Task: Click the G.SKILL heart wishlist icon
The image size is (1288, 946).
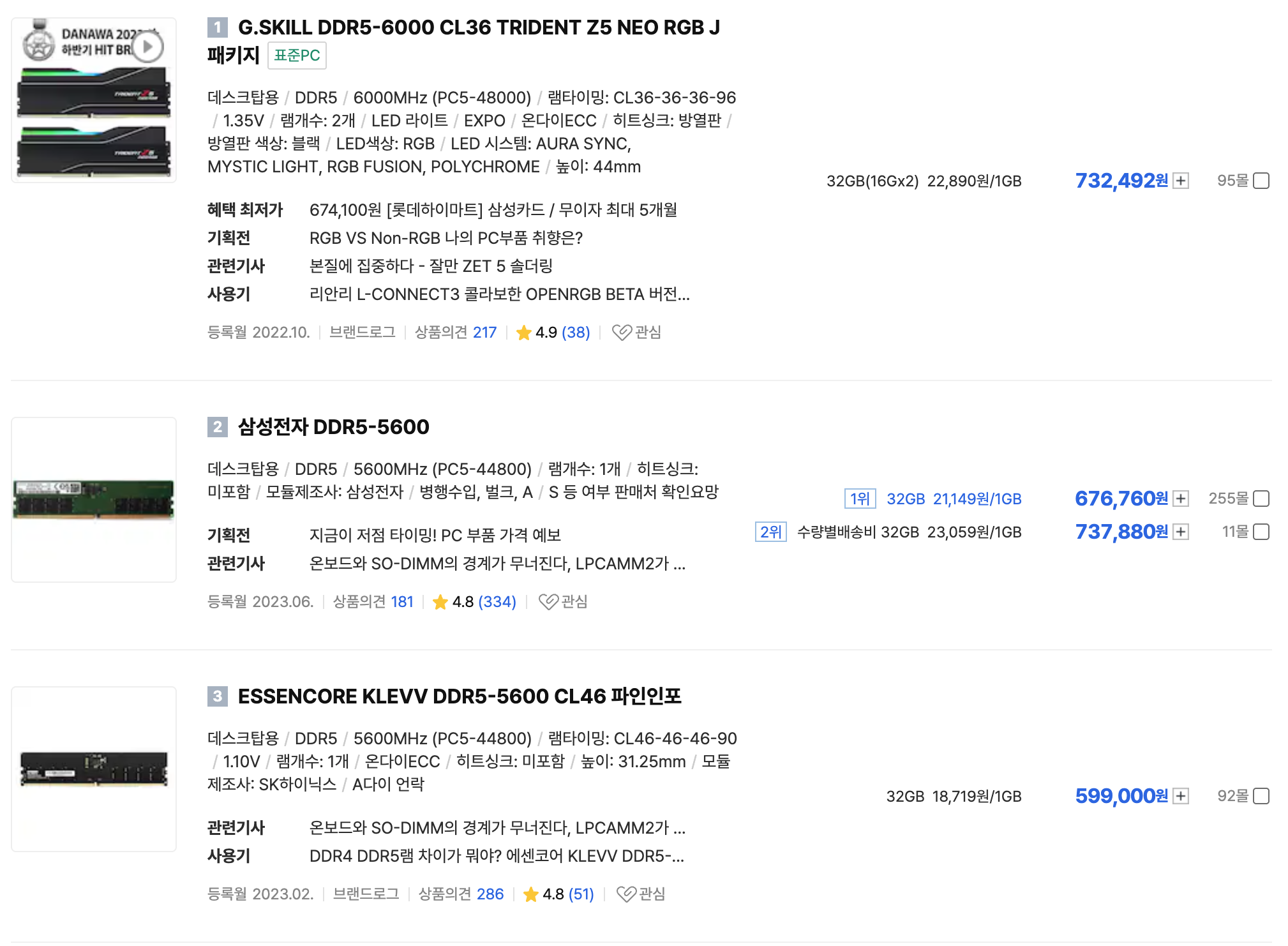Action: pyautogui.click(x=621, y=333)
